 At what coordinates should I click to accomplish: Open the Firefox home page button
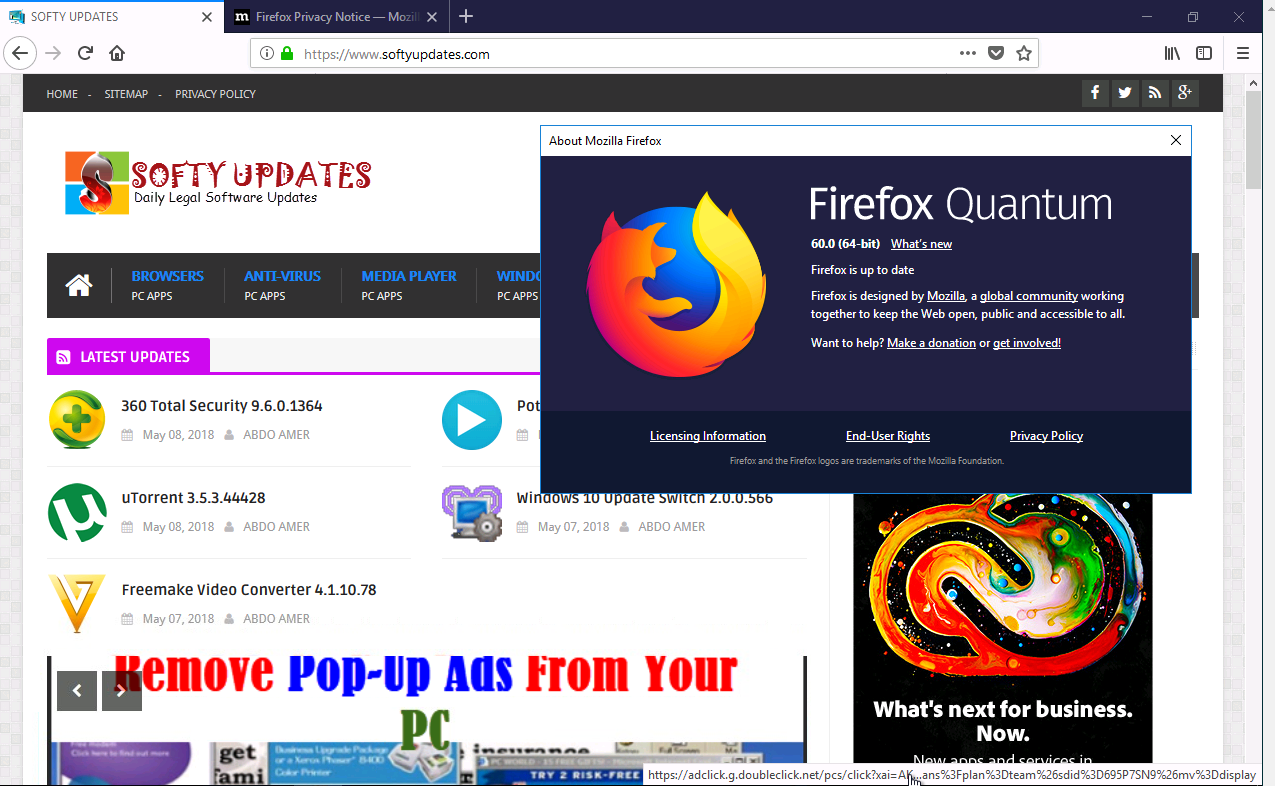click(x=117, y=53)
